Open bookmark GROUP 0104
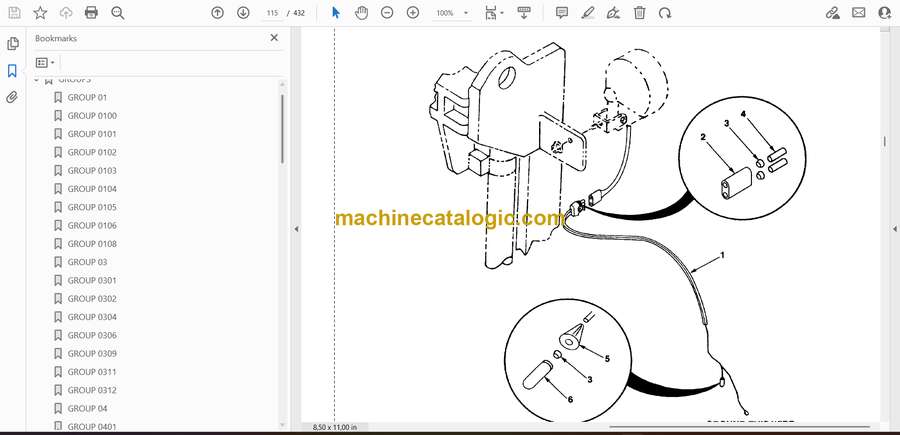900x435 pixels. pos(92,189)
